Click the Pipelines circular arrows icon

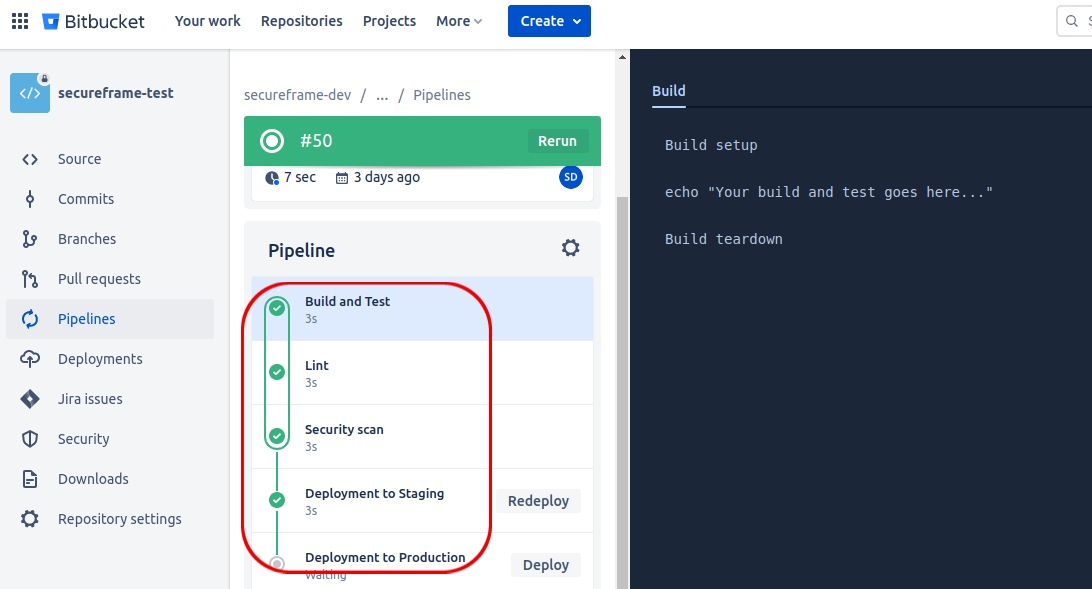coord(29,319)
